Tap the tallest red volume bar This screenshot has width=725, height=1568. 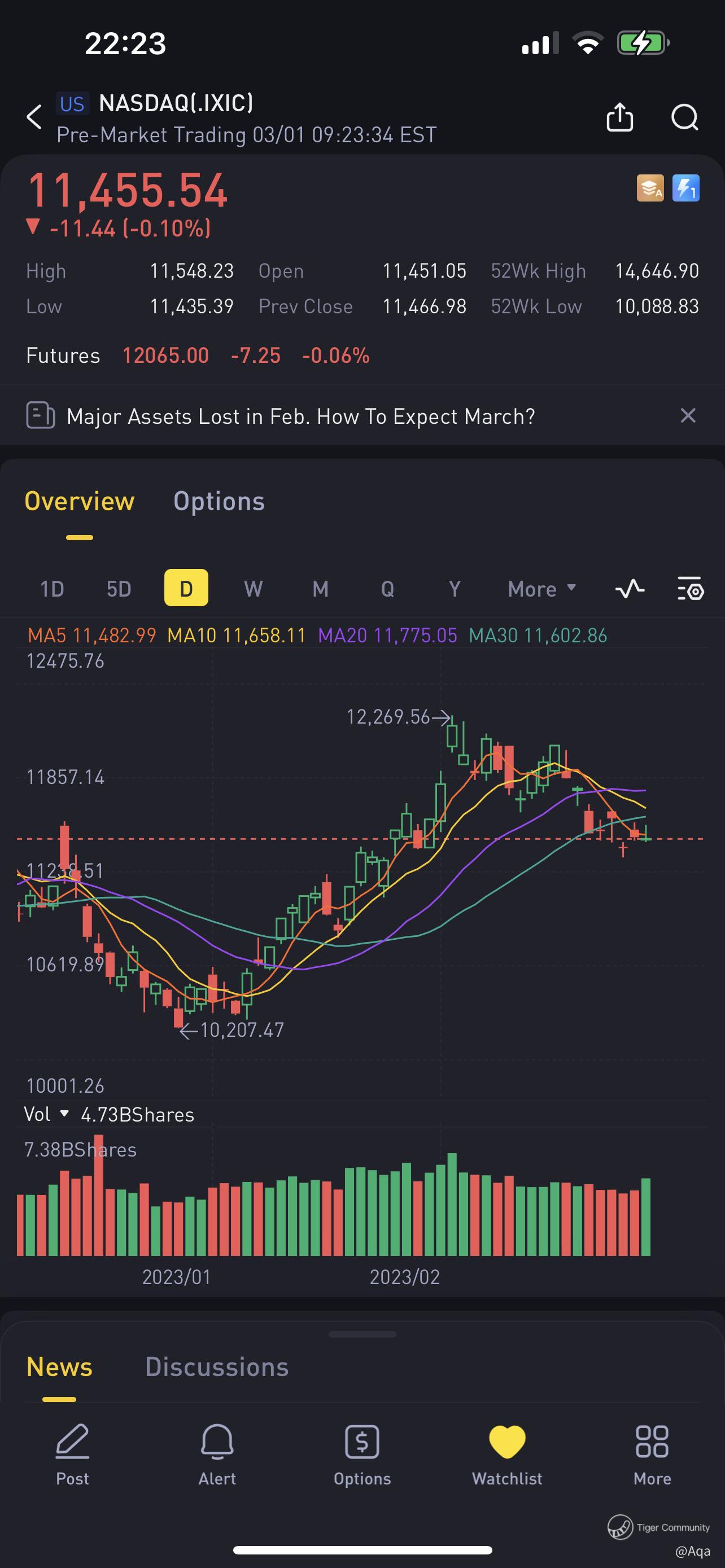tap(99, 1195)
